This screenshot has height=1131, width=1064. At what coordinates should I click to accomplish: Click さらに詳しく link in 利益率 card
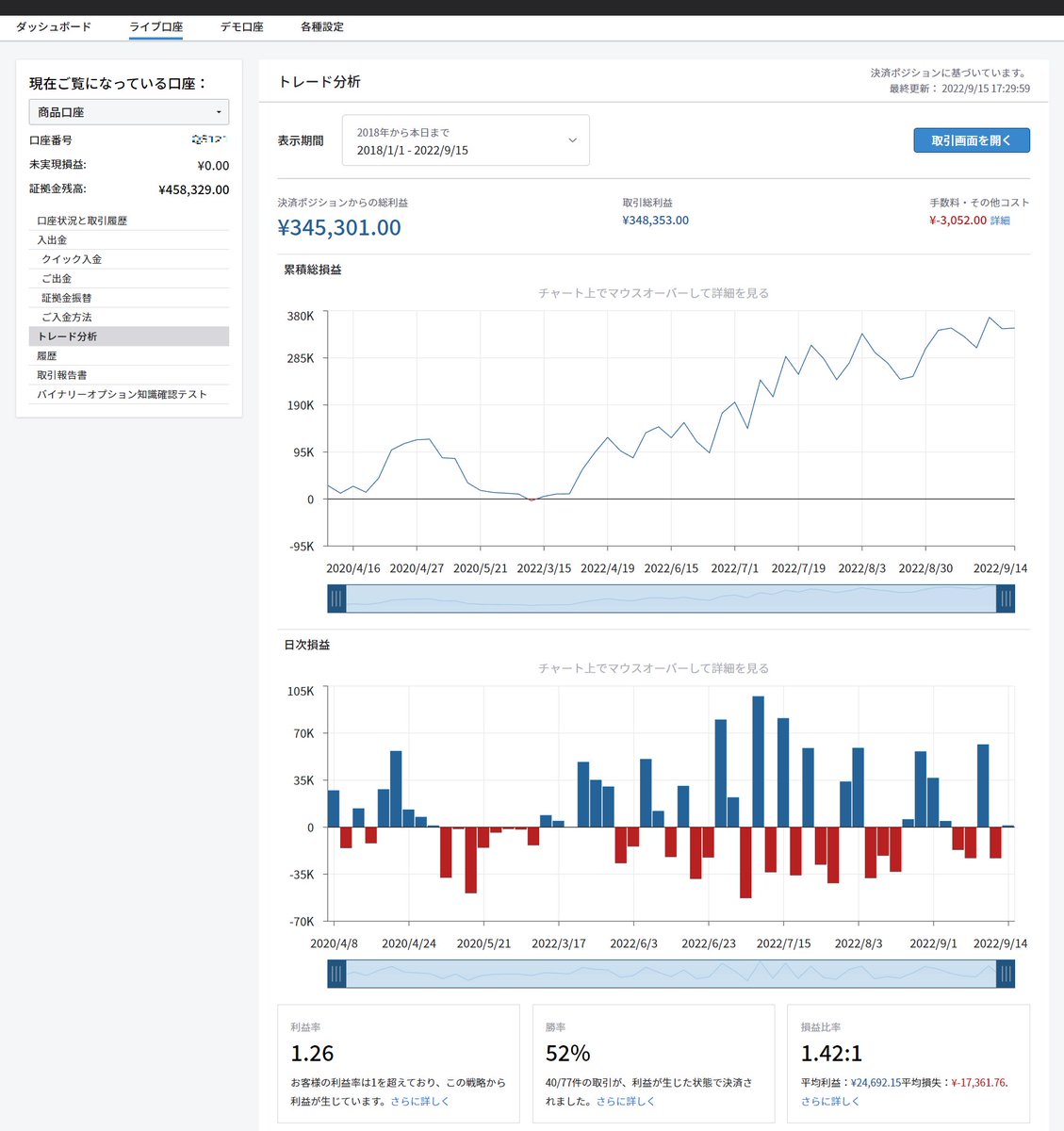[x=419, y=1101]
